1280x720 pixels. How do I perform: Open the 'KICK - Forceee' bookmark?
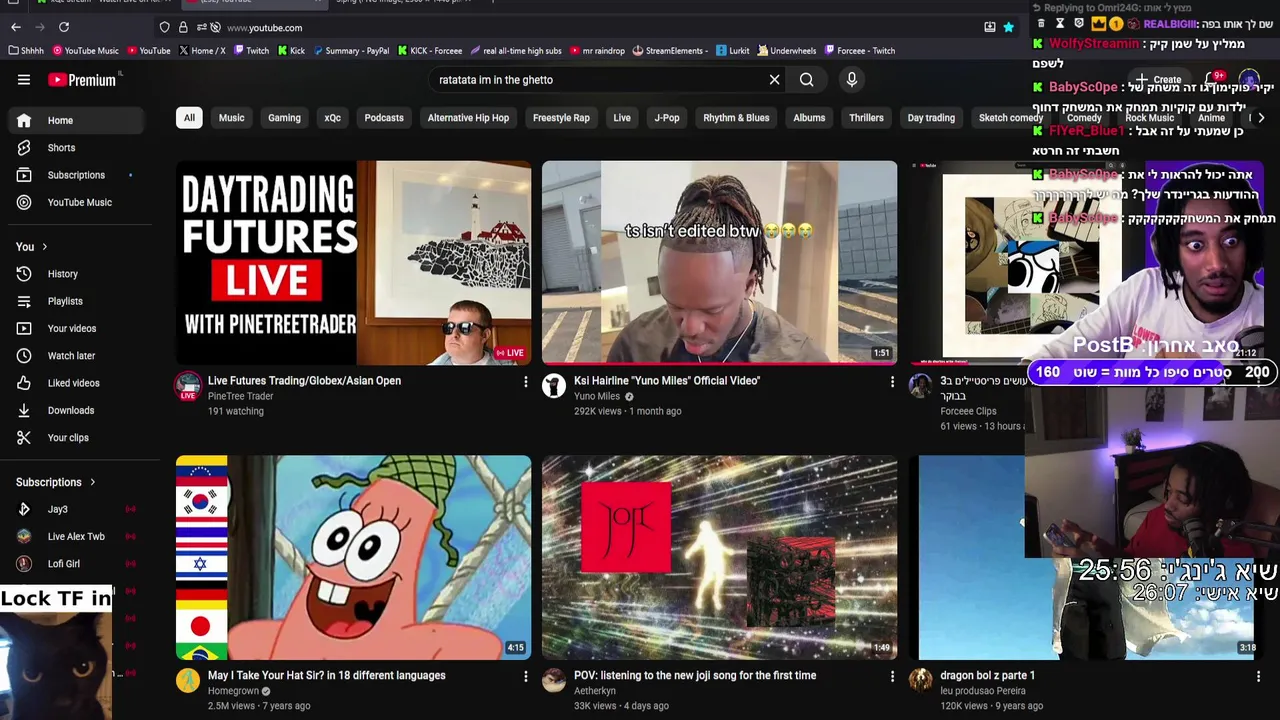tap(430, 50)
